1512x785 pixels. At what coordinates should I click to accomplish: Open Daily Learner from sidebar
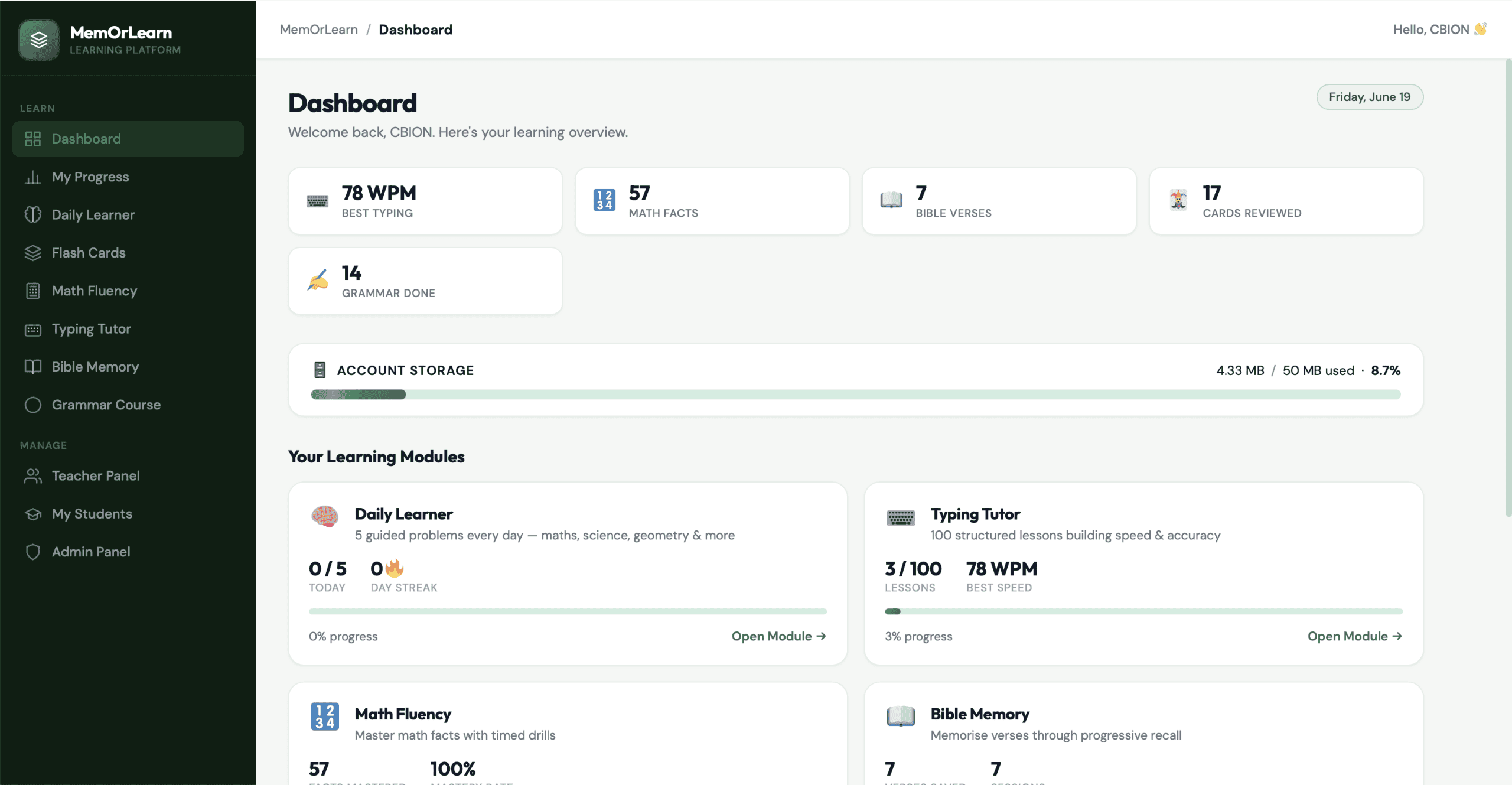point(128,215)
